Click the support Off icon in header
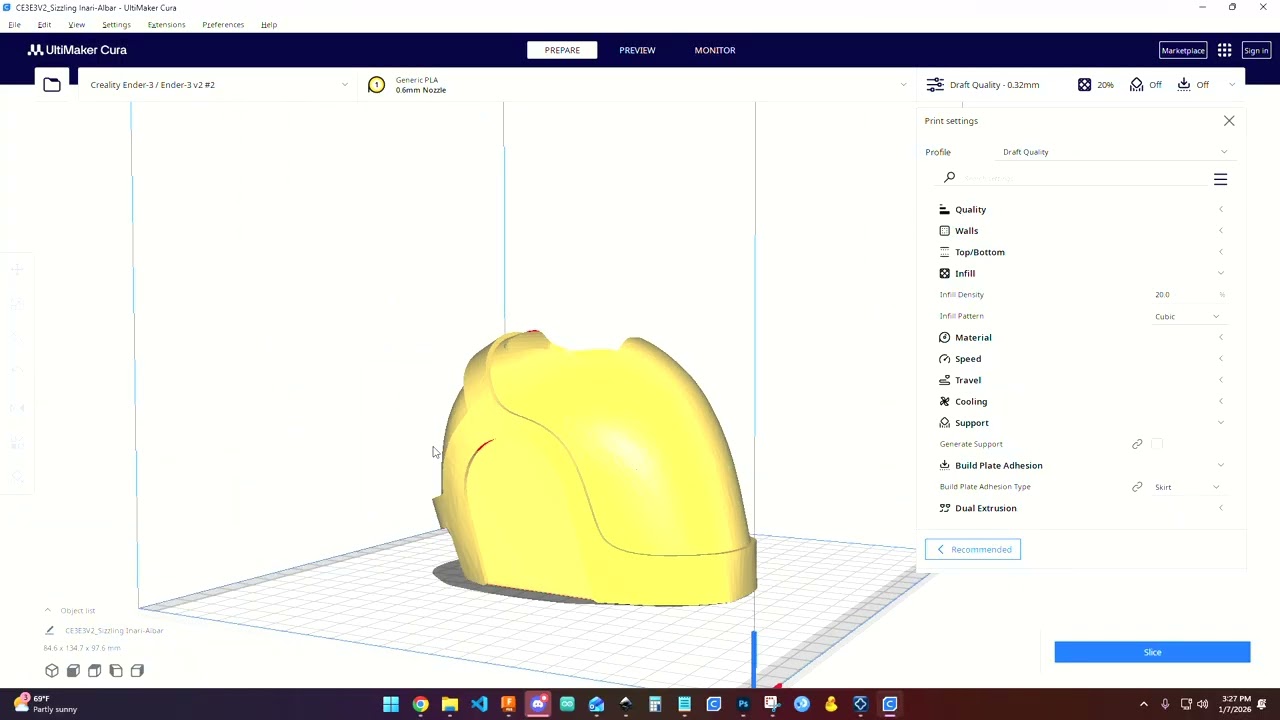The height and width of the screenshot is (720, 1280). (x=1136, y=85)
